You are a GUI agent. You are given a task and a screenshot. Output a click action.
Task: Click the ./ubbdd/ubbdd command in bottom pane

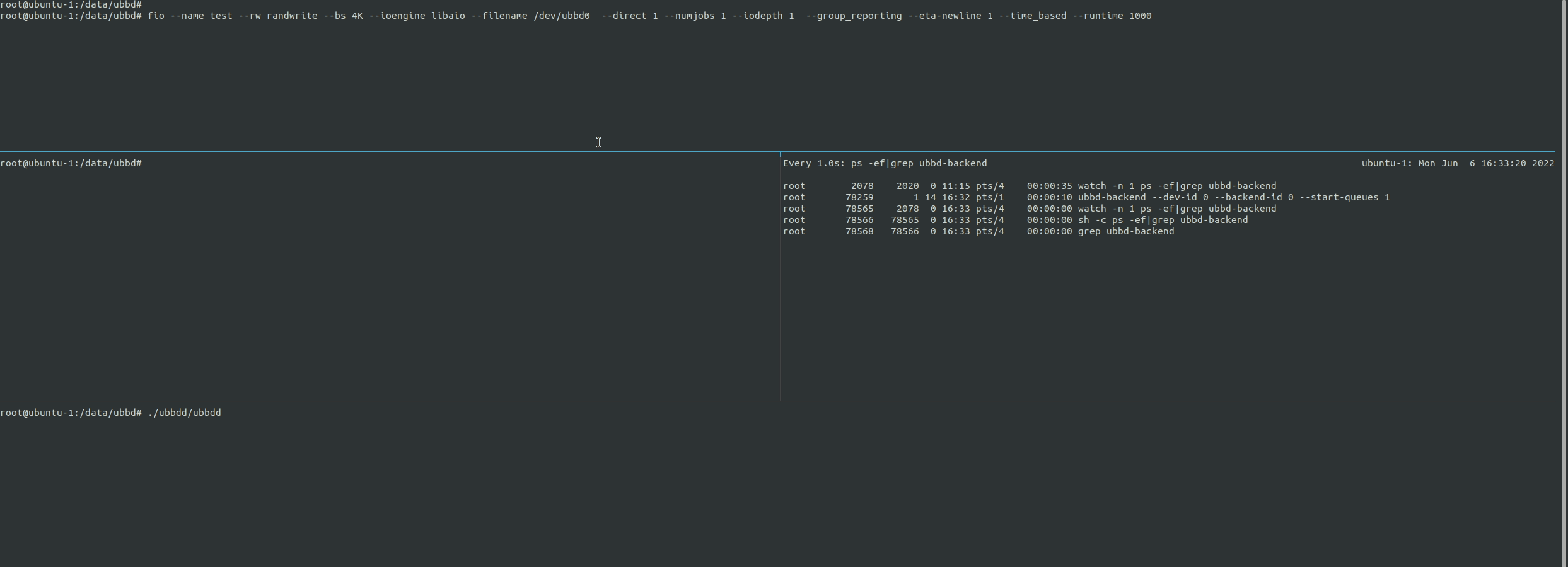[x=184, y=413]
